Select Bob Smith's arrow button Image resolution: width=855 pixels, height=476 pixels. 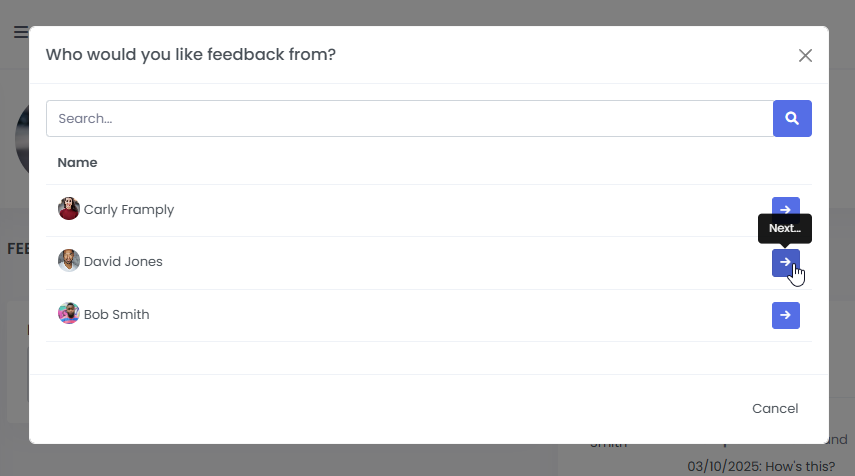tap(786, 315)
